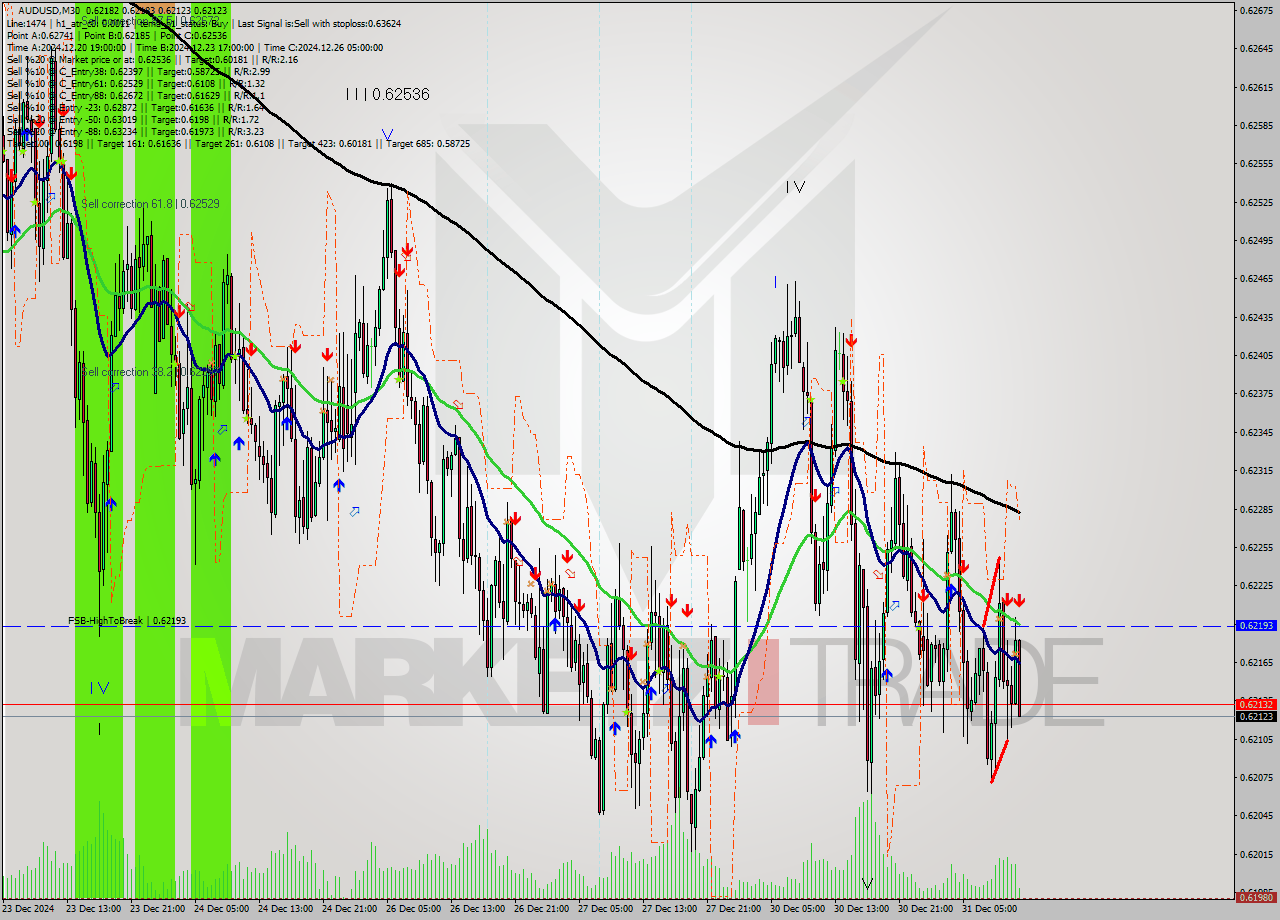Click the '27 Dec 05:00' time label
This screenshot has height=920, width=1280.
point(607,909)
